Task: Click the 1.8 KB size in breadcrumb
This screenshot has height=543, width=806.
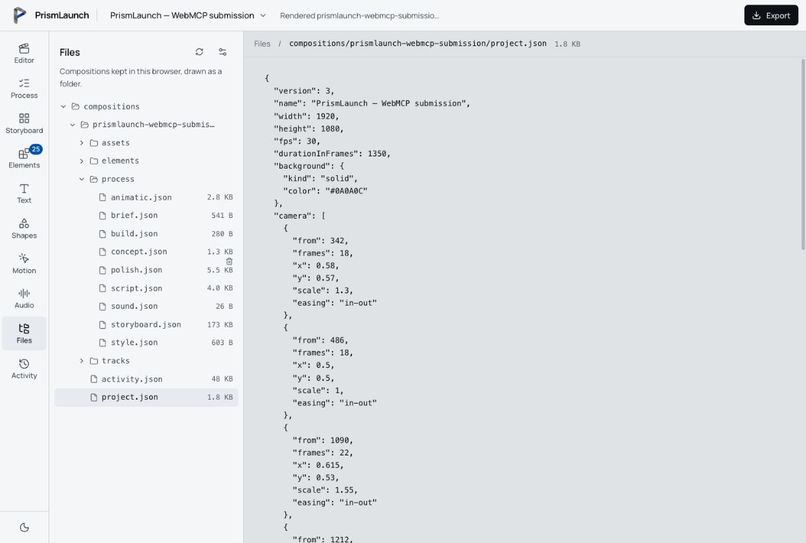Action: [567, 44]
